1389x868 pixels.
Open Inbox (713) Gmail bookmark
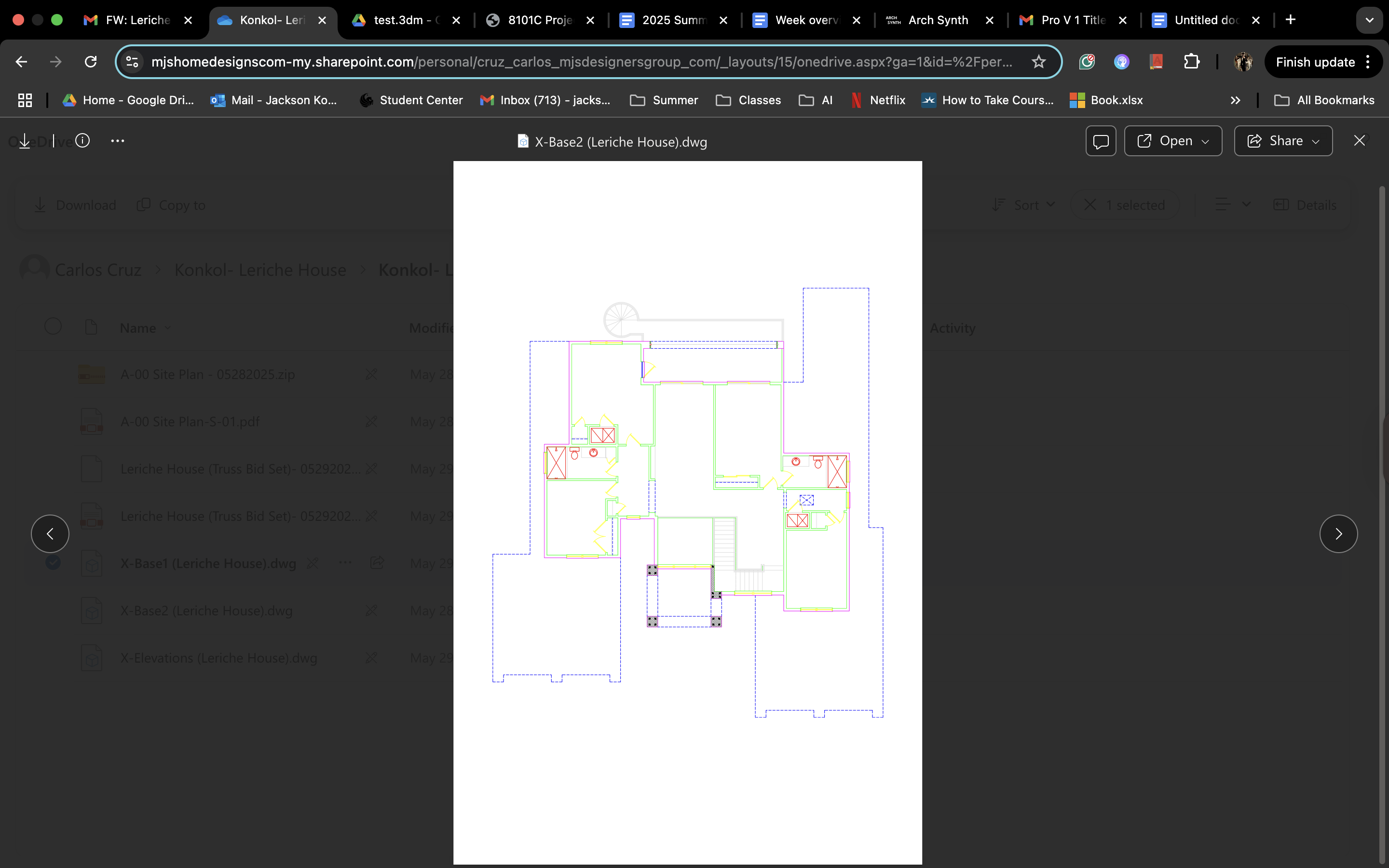tap(546, 100)
